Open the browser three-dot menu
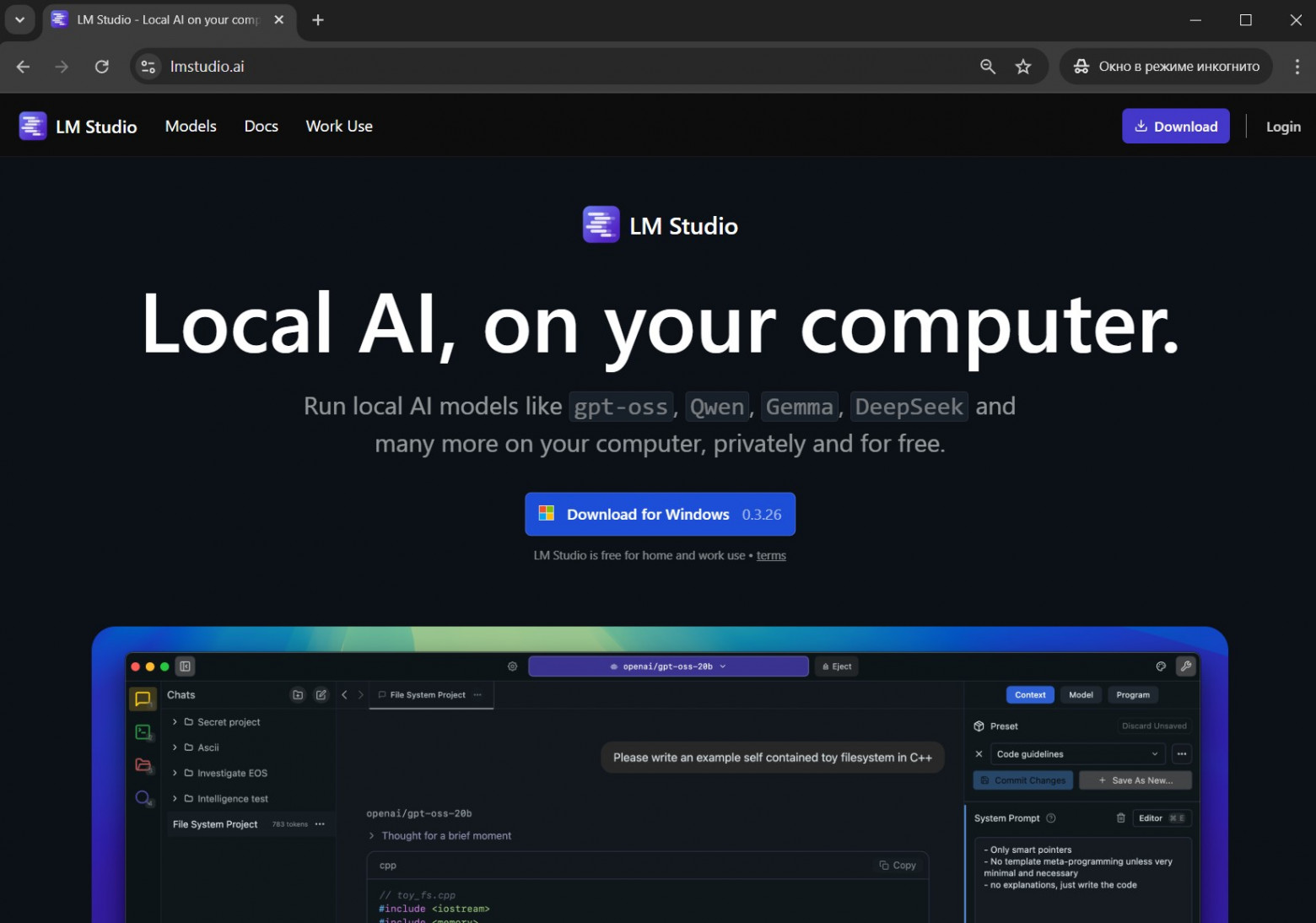 click(x=1297, y=67)
